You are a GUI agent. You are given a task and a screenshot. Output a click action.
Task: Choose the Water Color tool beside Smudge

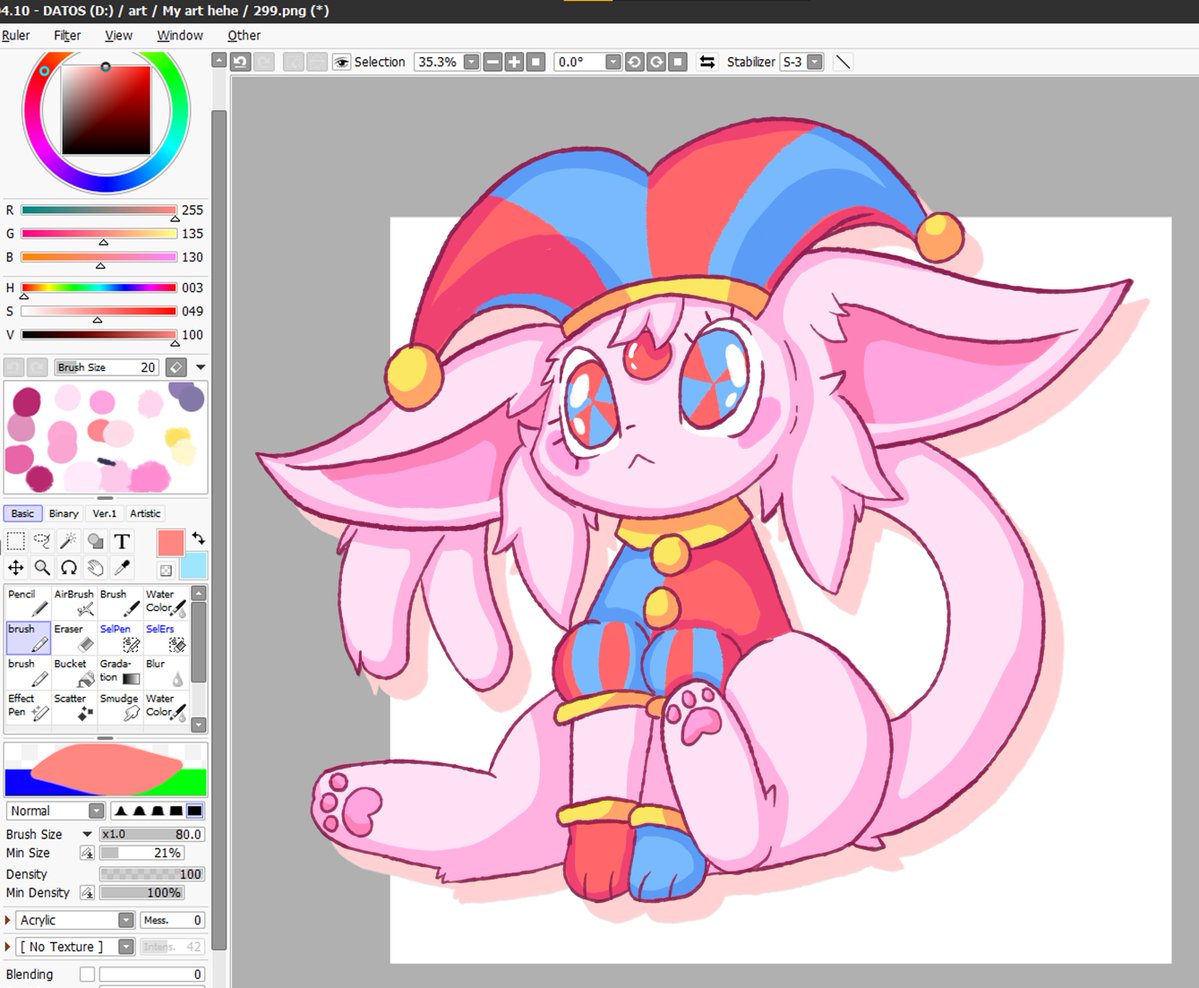[166, 707]
